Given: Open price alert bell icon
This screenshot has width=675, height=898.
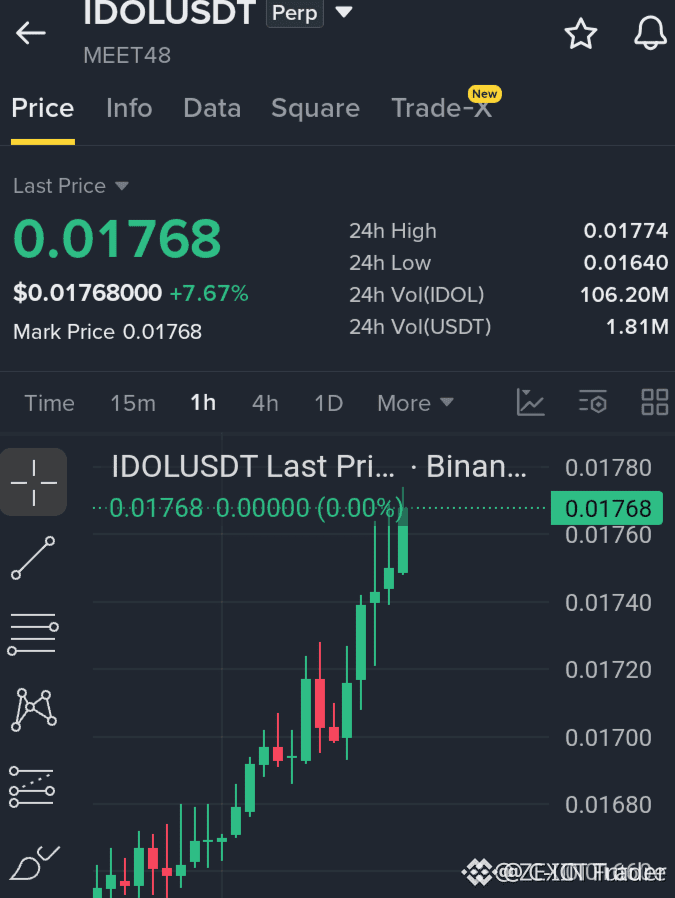Looking at the screenshot, I should (x=650, y=33).
